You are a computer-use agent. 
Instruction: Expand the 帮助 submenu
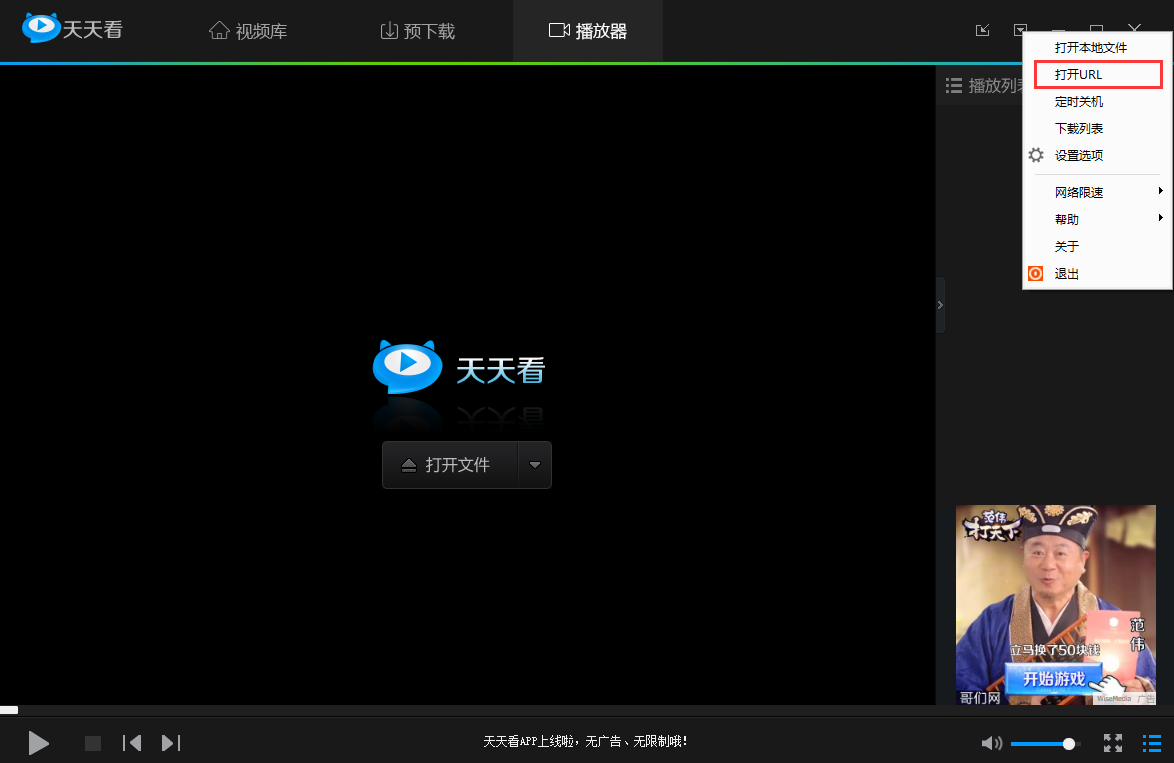[1067, 217]
